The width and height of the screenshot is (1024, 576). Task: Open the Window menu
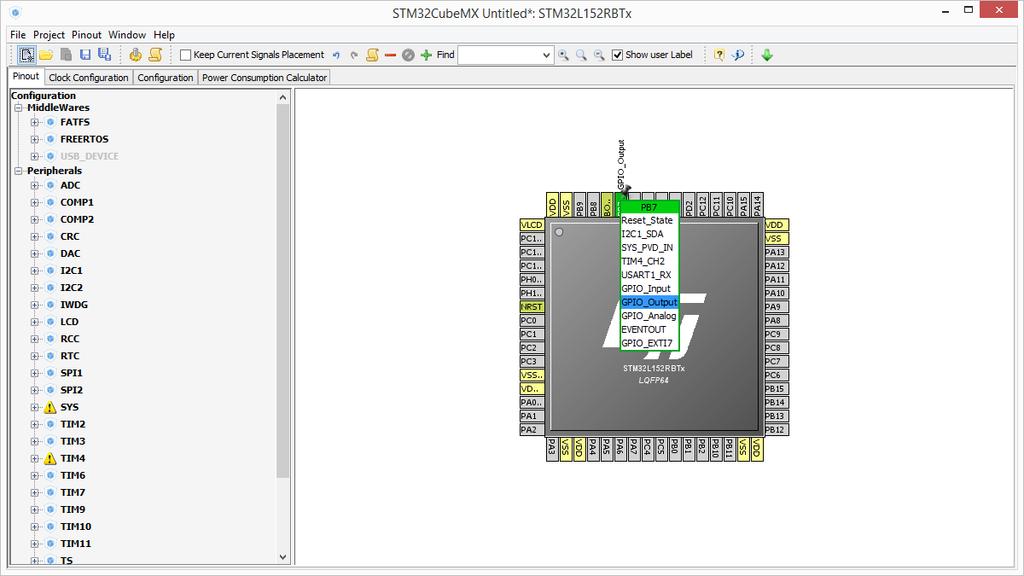click(127, 35)
